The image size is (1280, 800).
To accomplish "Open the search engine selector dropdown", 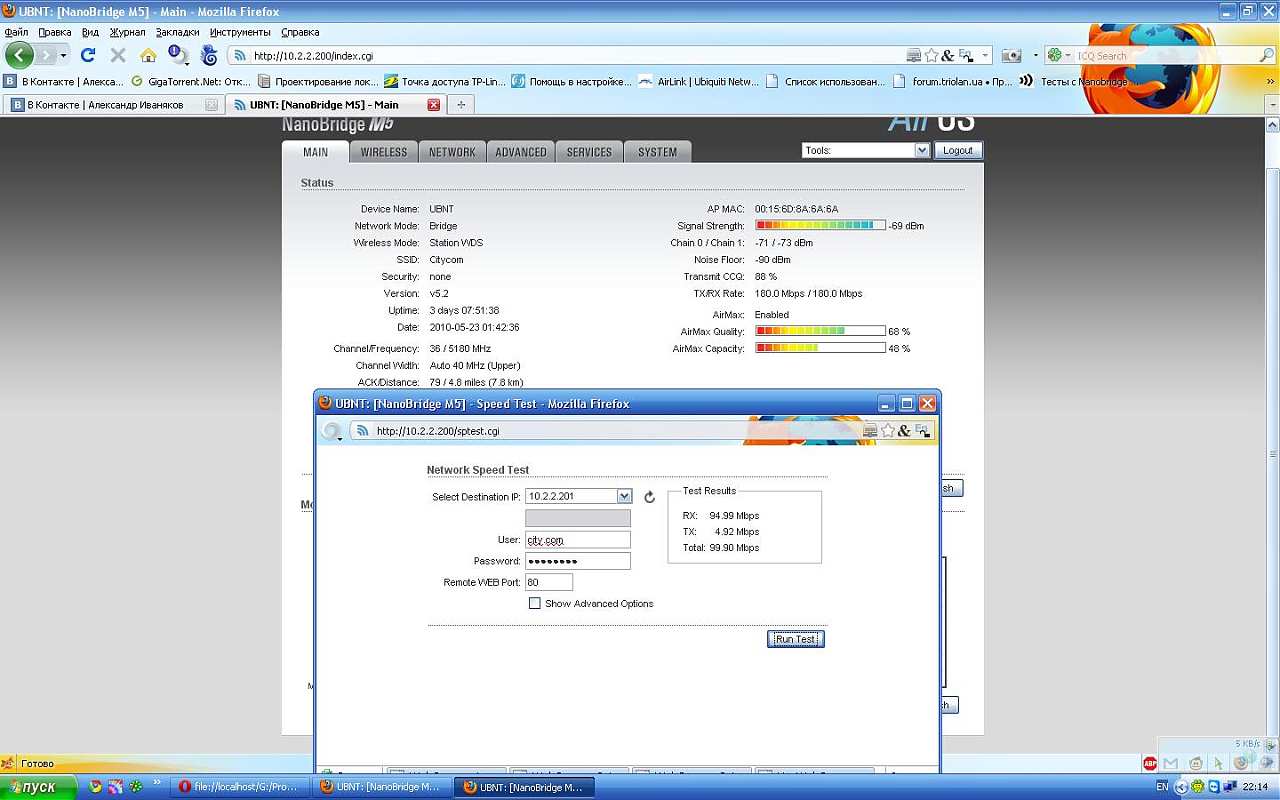I will pyautogui.click(x=1059, y=56).
